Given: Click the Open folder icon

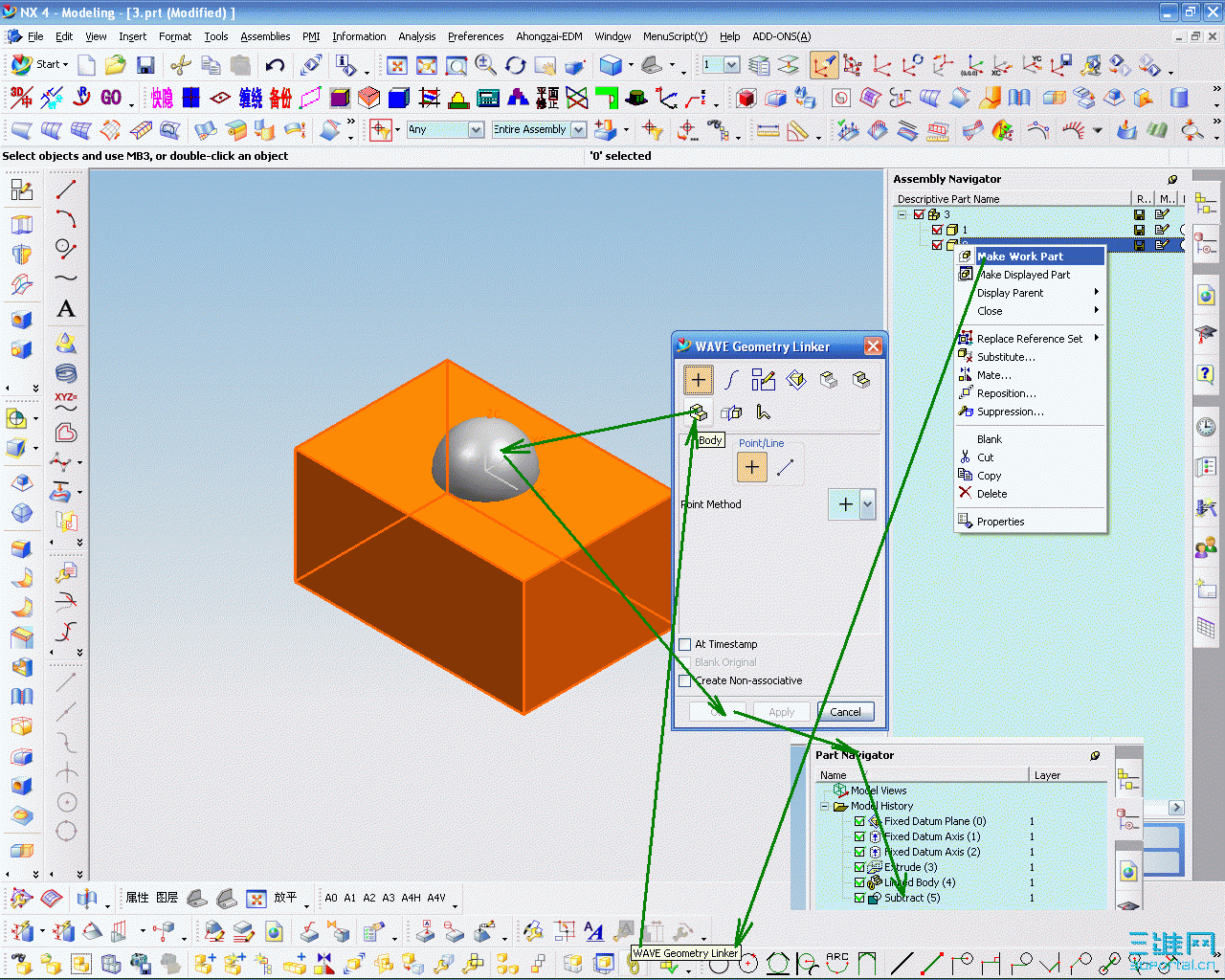Looking at the screenshot, I should click(x=116, y=65).
